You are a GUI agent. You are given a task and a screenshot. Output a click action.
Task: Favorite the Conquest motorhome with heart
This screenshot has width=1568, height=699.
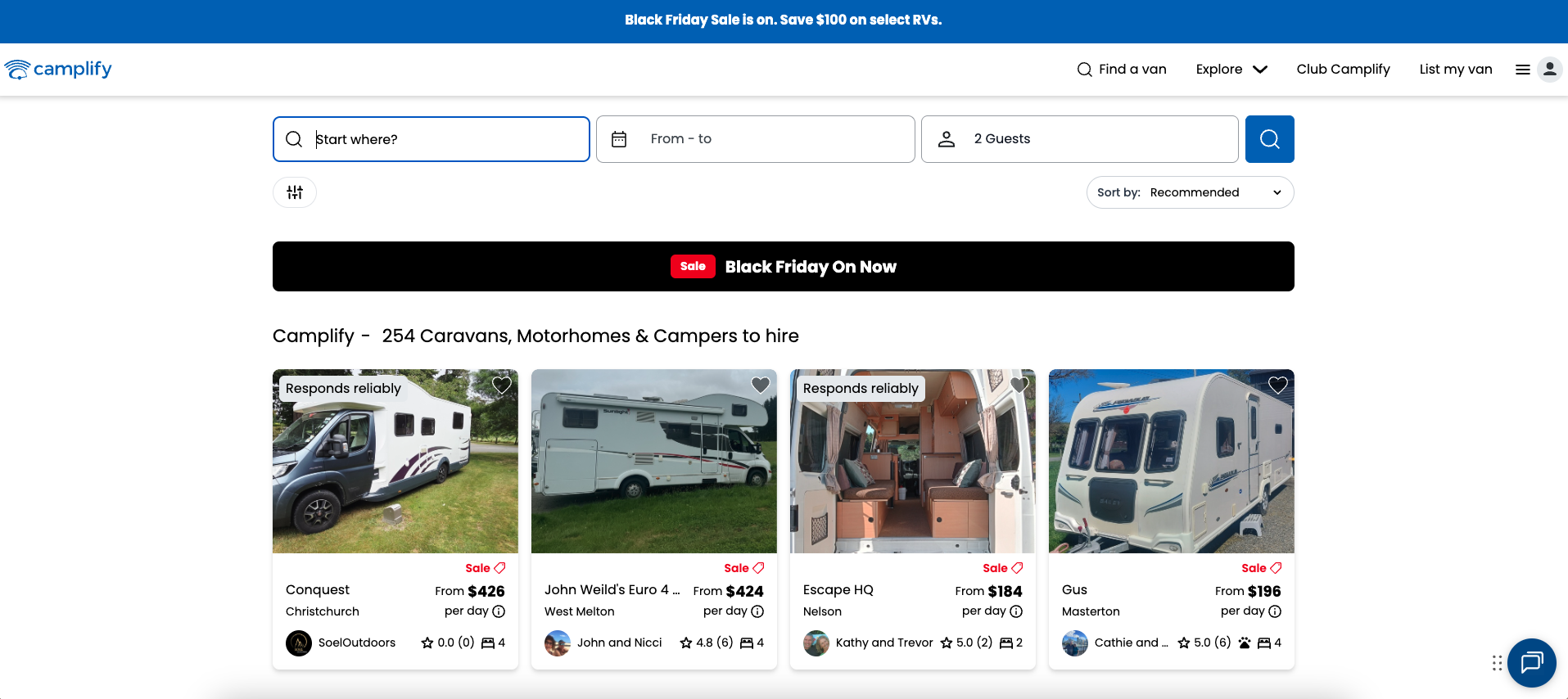click(502, 386)
